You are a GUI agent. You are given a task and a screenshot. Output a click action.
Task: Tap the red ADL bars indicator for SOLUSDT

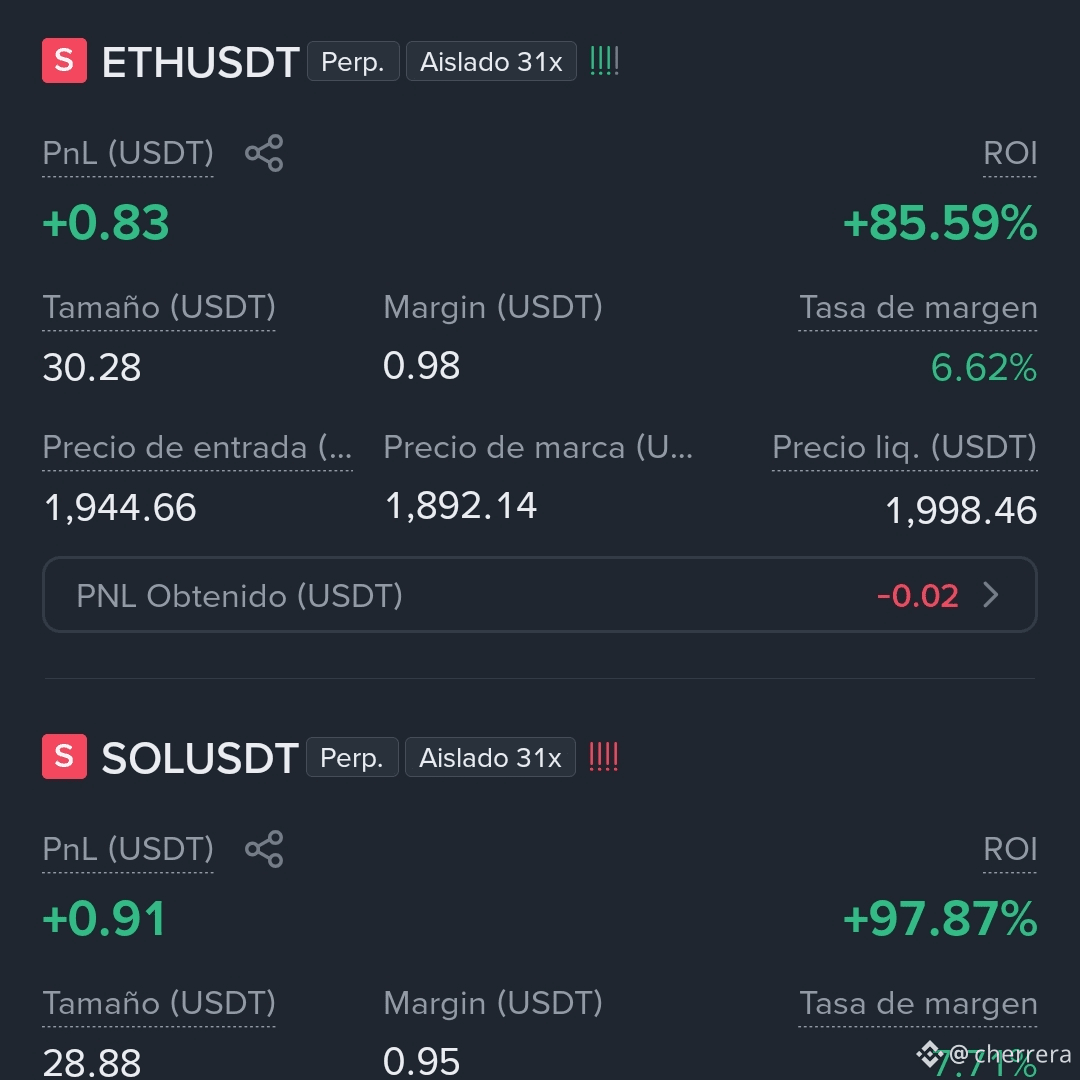tap(603, 757)
